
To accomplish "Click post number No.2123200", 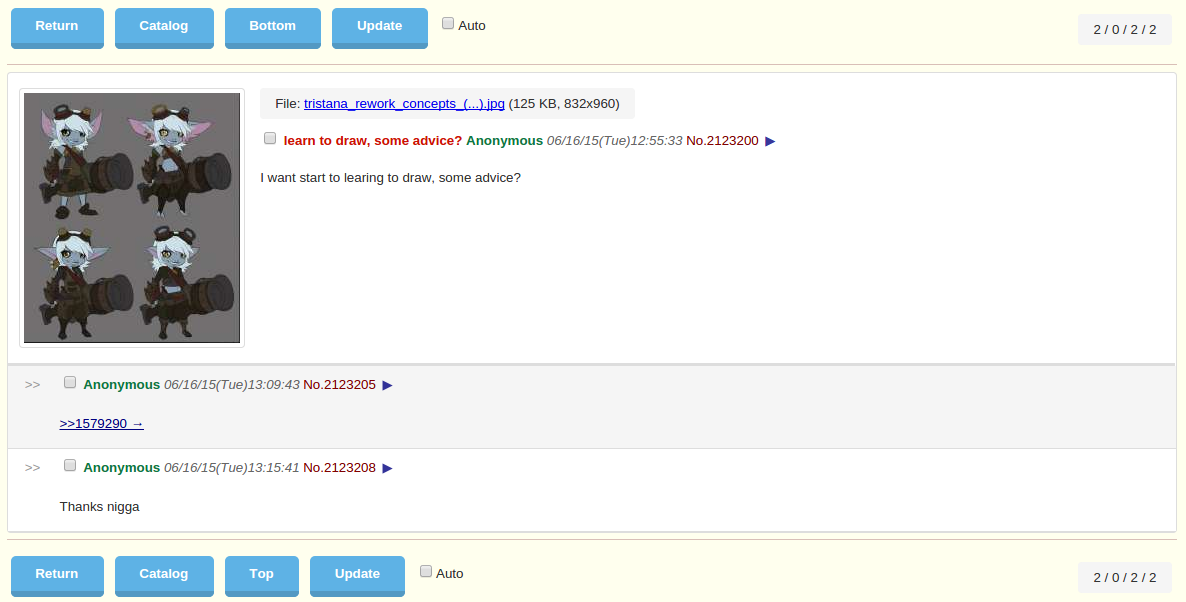I will coord(722,141).
